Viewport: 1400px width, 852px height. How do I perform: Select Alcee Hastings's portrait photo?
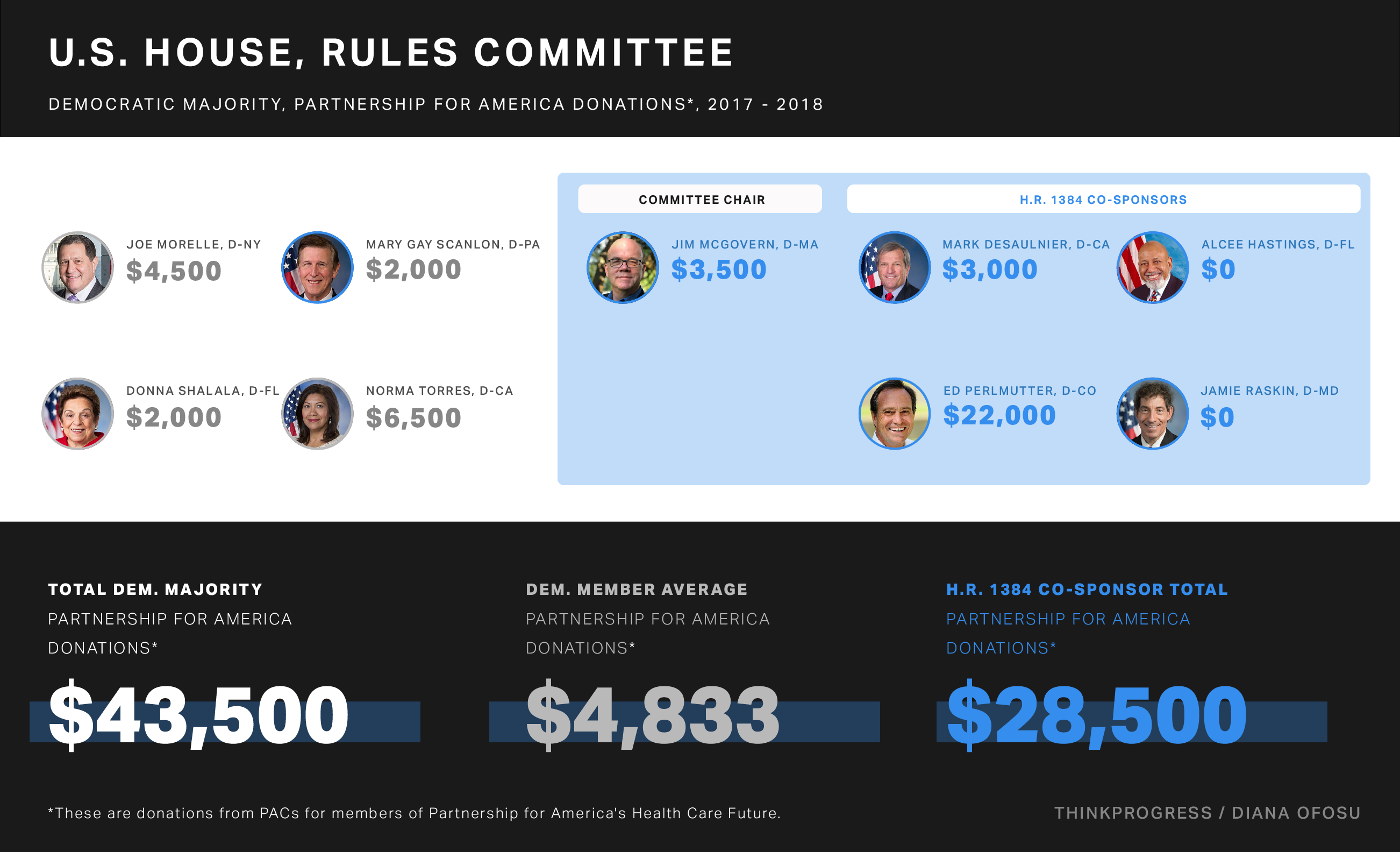(1153, 267)
